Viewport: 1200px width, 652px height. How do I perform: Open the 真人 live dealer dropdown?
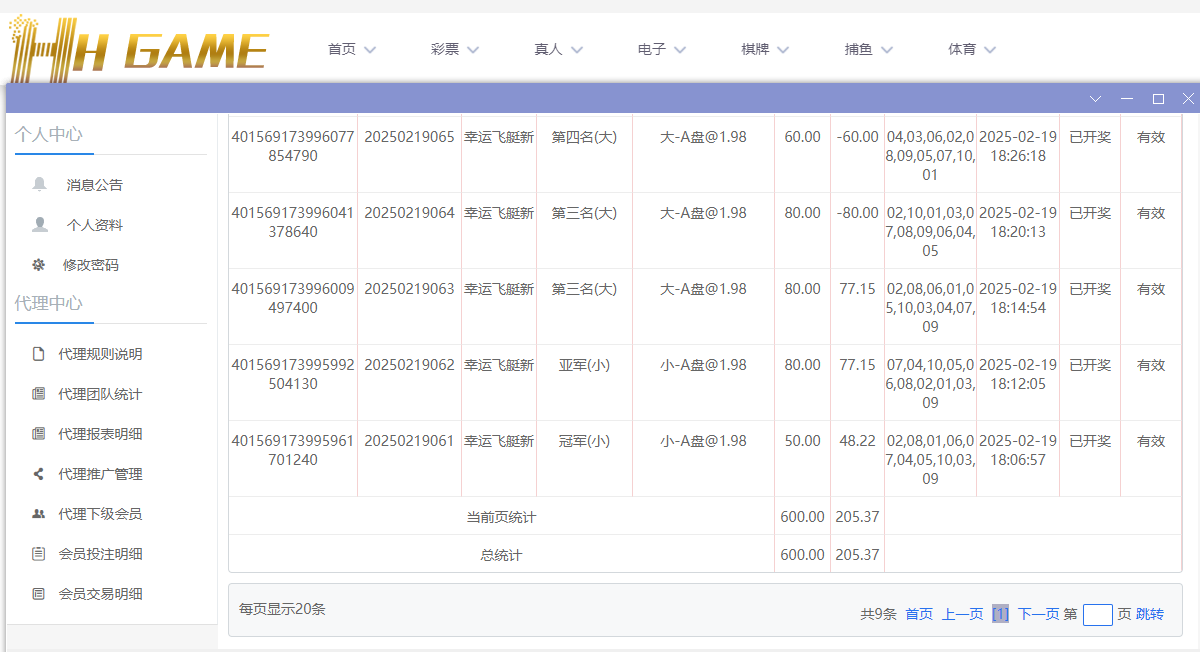[558, 48]
